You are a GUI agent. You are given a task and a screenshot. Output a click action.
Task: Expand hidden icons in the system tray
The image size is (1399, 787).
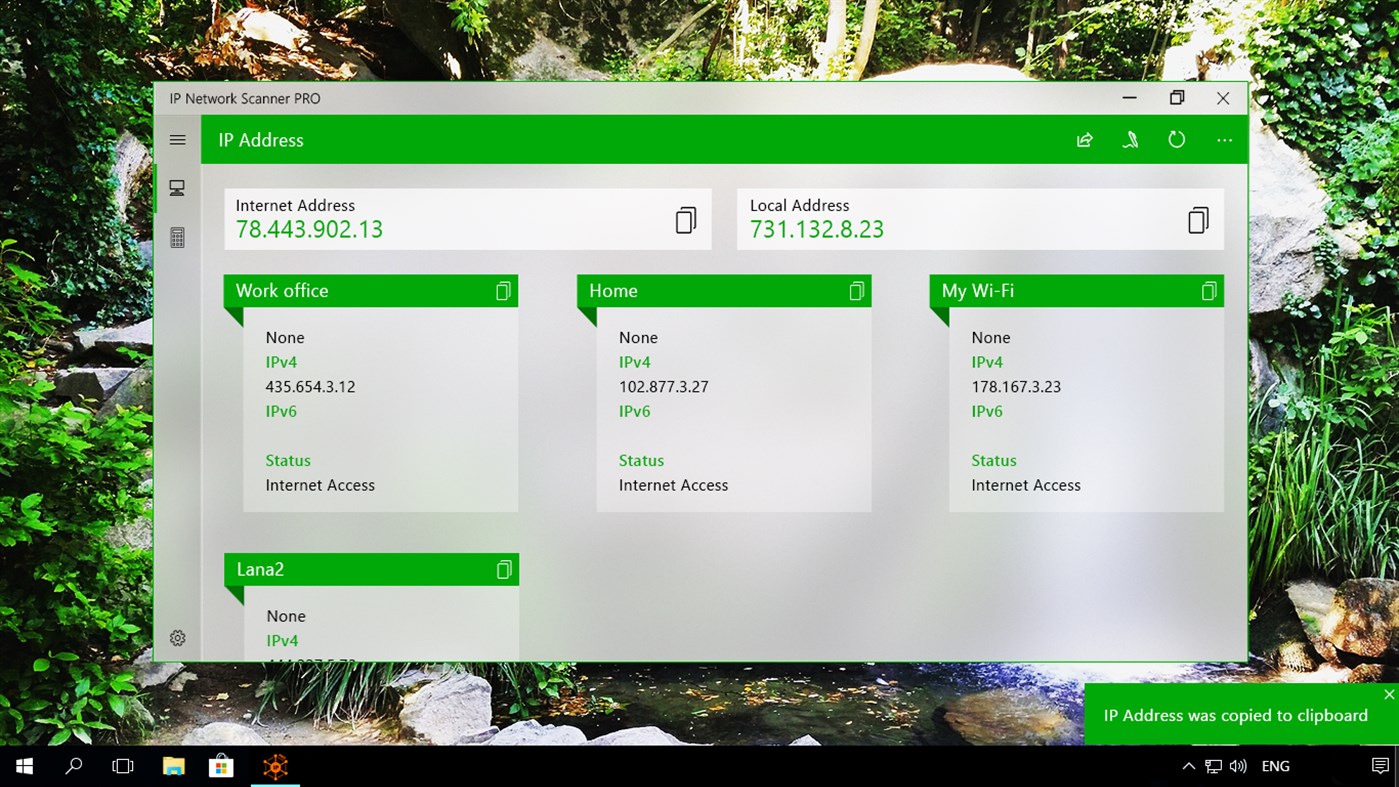(1188, 766)
